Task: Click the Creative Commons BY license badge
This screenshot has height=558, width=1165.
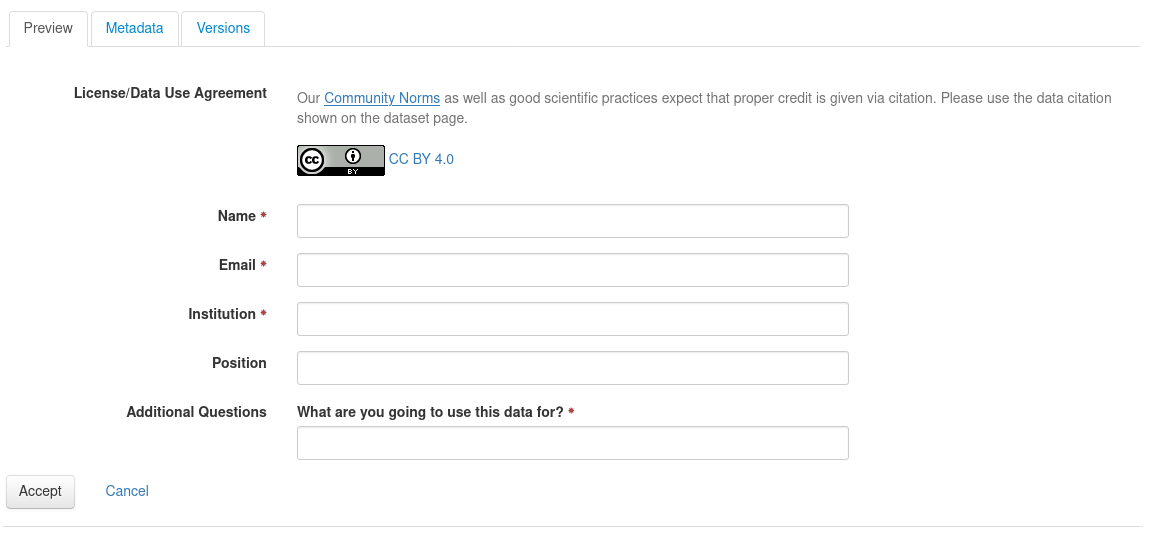Action: click(340, 160)
